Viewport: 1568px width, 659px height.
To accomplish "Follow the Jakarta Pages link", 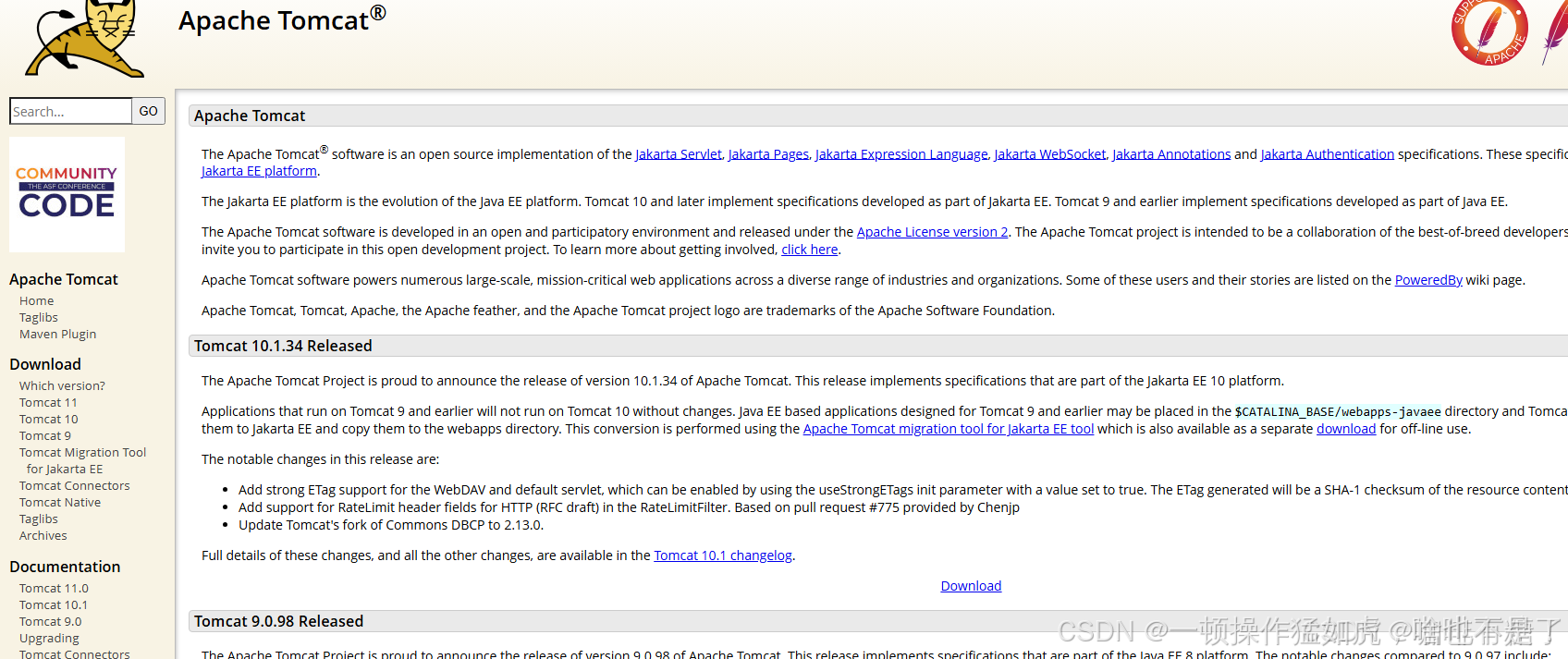I will pos(768,154).
